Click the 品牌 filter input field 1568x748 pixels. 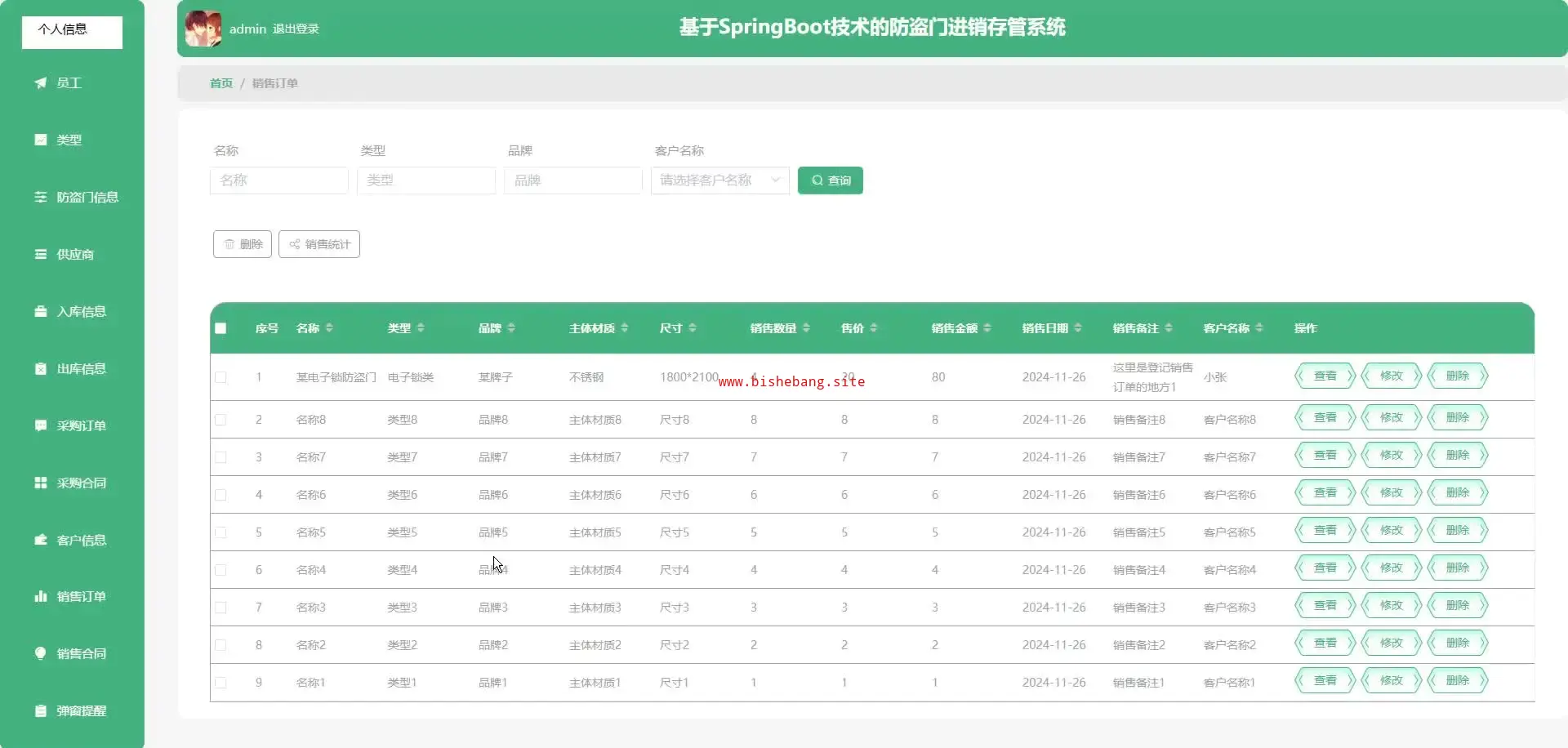pos(572,180)
